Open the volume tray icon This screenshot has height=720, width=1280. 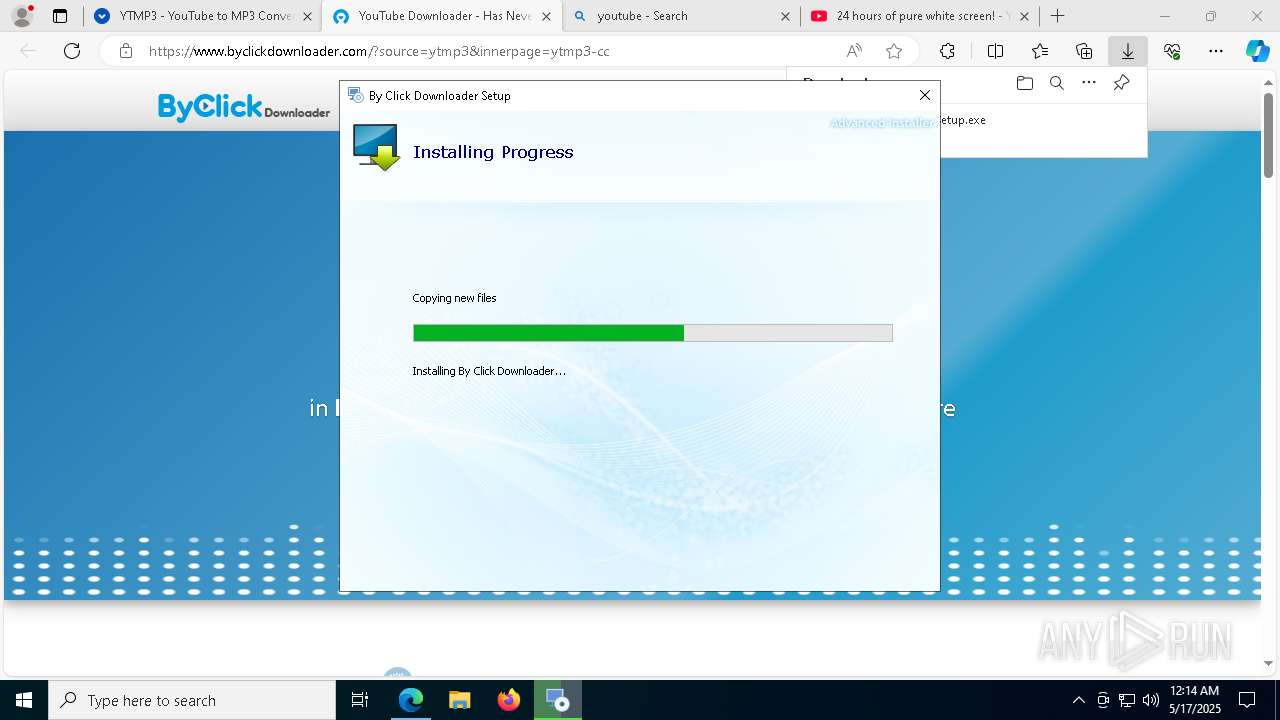[x=1151, y=700]
